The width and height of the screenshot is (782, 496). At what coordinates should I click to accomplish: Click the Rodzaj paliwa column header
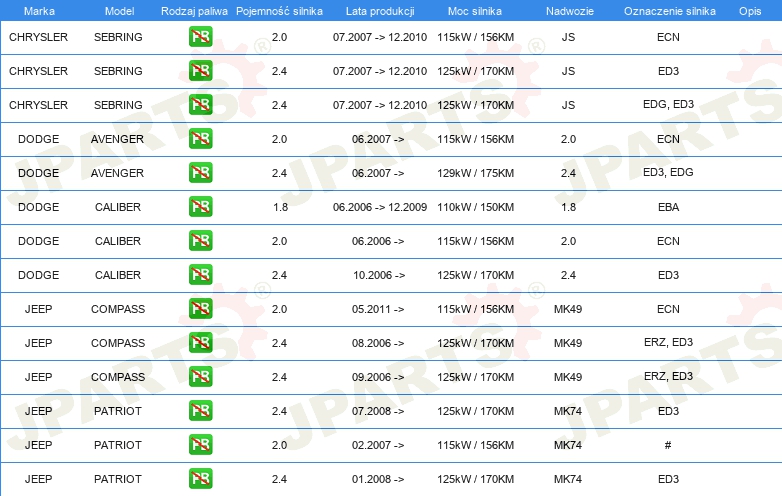[x=194, y=11]
